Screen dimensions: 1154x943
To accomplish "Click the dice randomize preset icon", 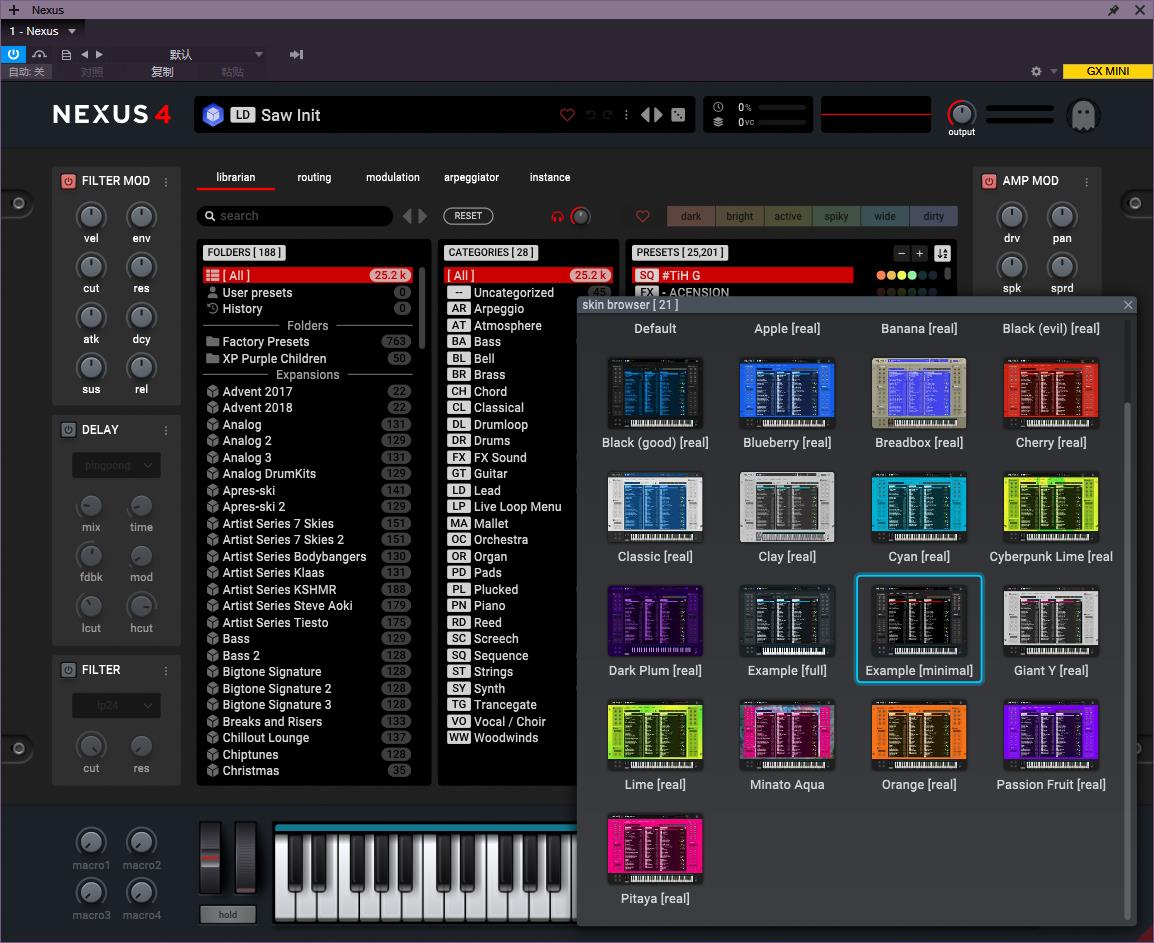I will 678,115.
